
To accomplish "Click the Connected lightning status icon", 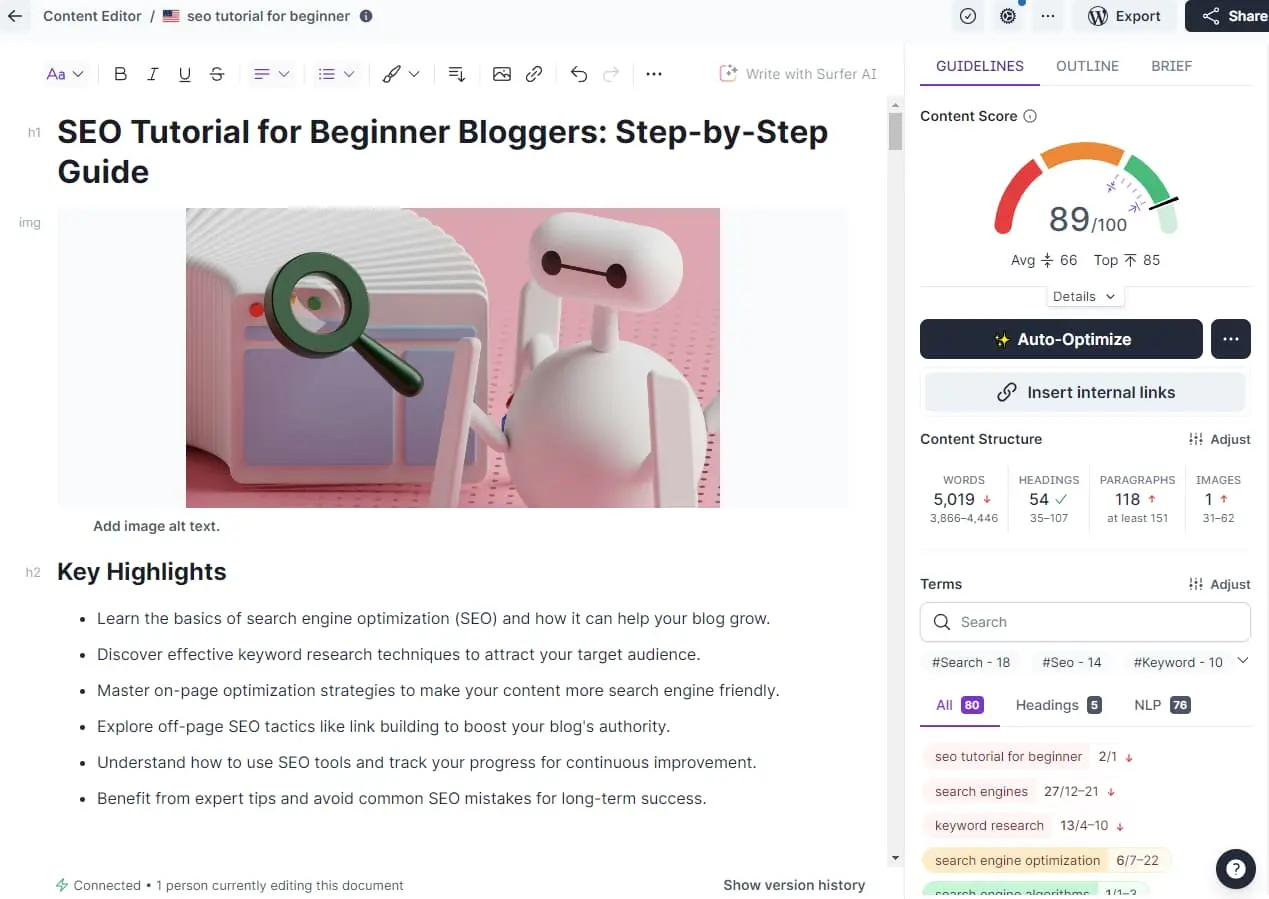I will [62, 885].
